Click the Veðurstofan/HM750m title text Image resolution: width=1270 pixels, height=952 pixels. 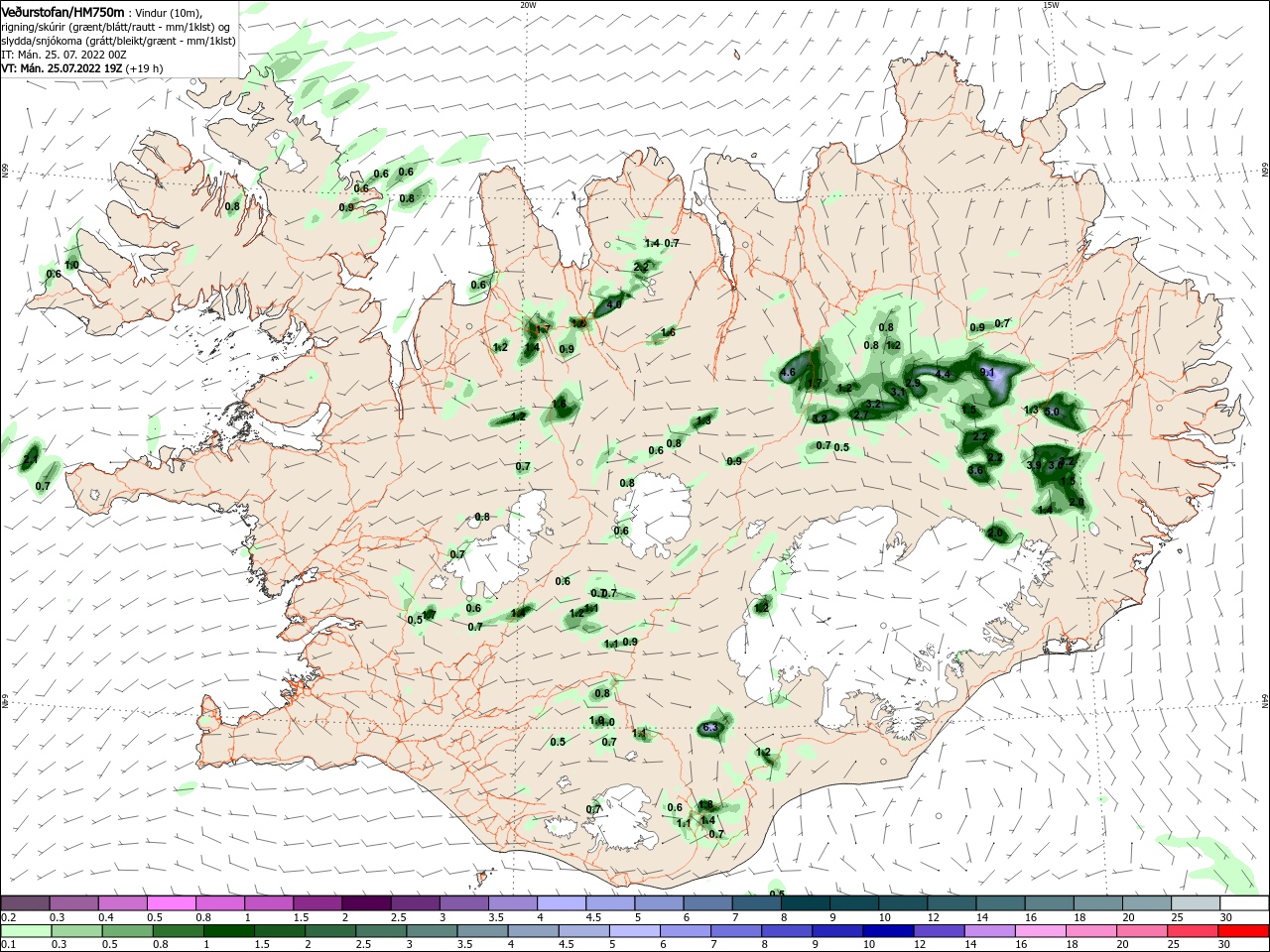point(63,12)
